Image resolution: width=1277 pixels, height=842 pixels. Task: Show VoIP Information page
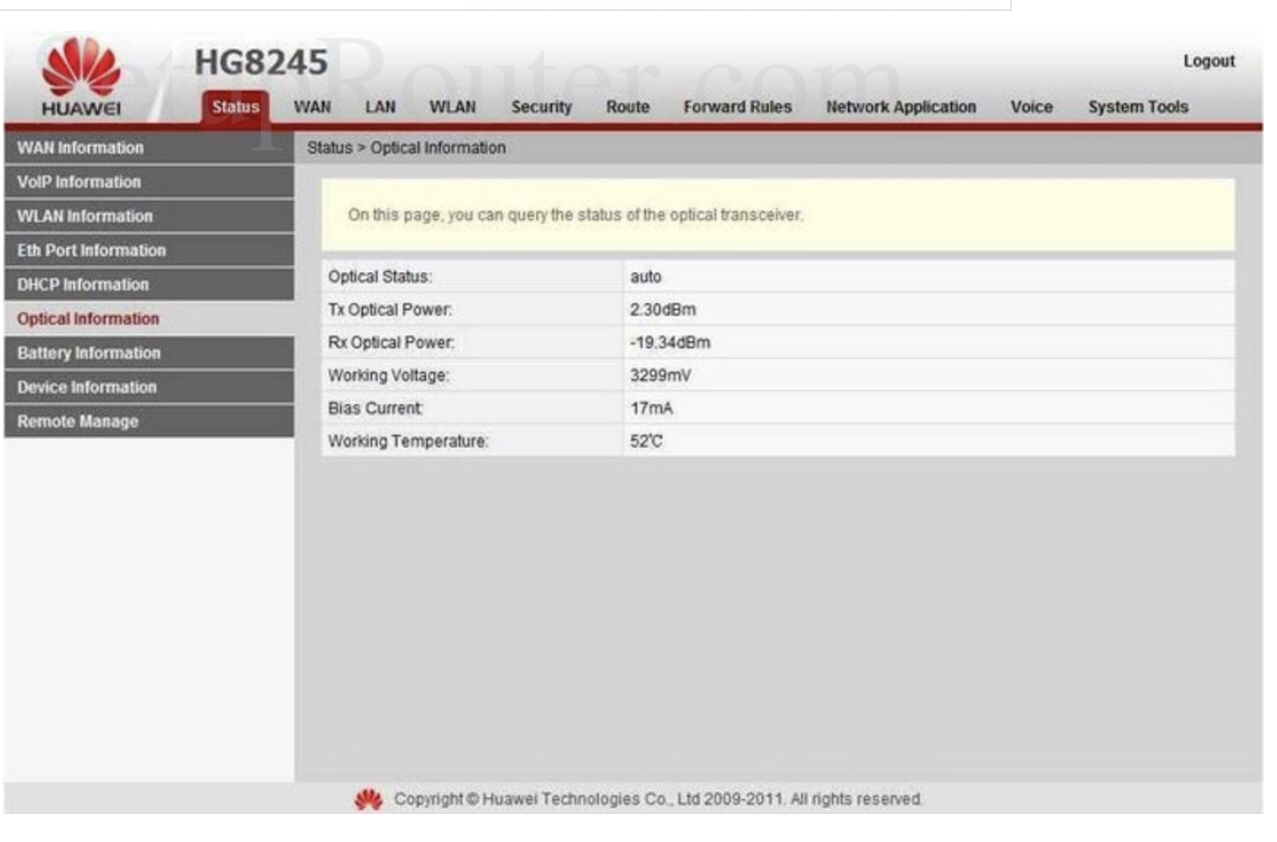149,182
